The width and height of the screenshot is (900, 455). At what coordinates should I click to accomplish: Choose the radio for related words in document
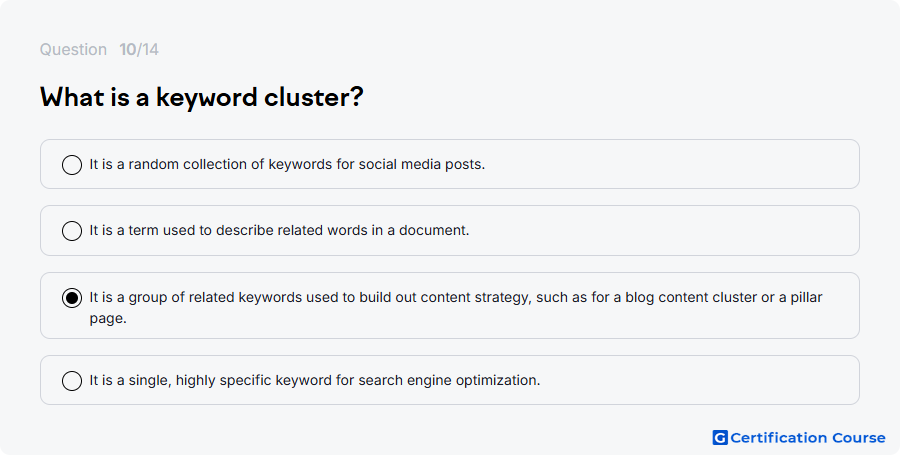(x=72, y=231)
